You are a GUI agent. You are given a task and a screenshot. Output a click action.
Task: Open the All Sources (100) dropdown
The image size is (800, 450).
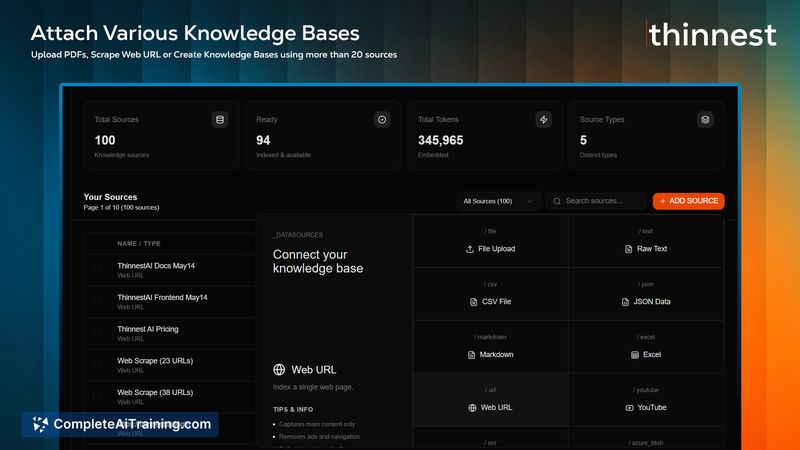point(498,201)
